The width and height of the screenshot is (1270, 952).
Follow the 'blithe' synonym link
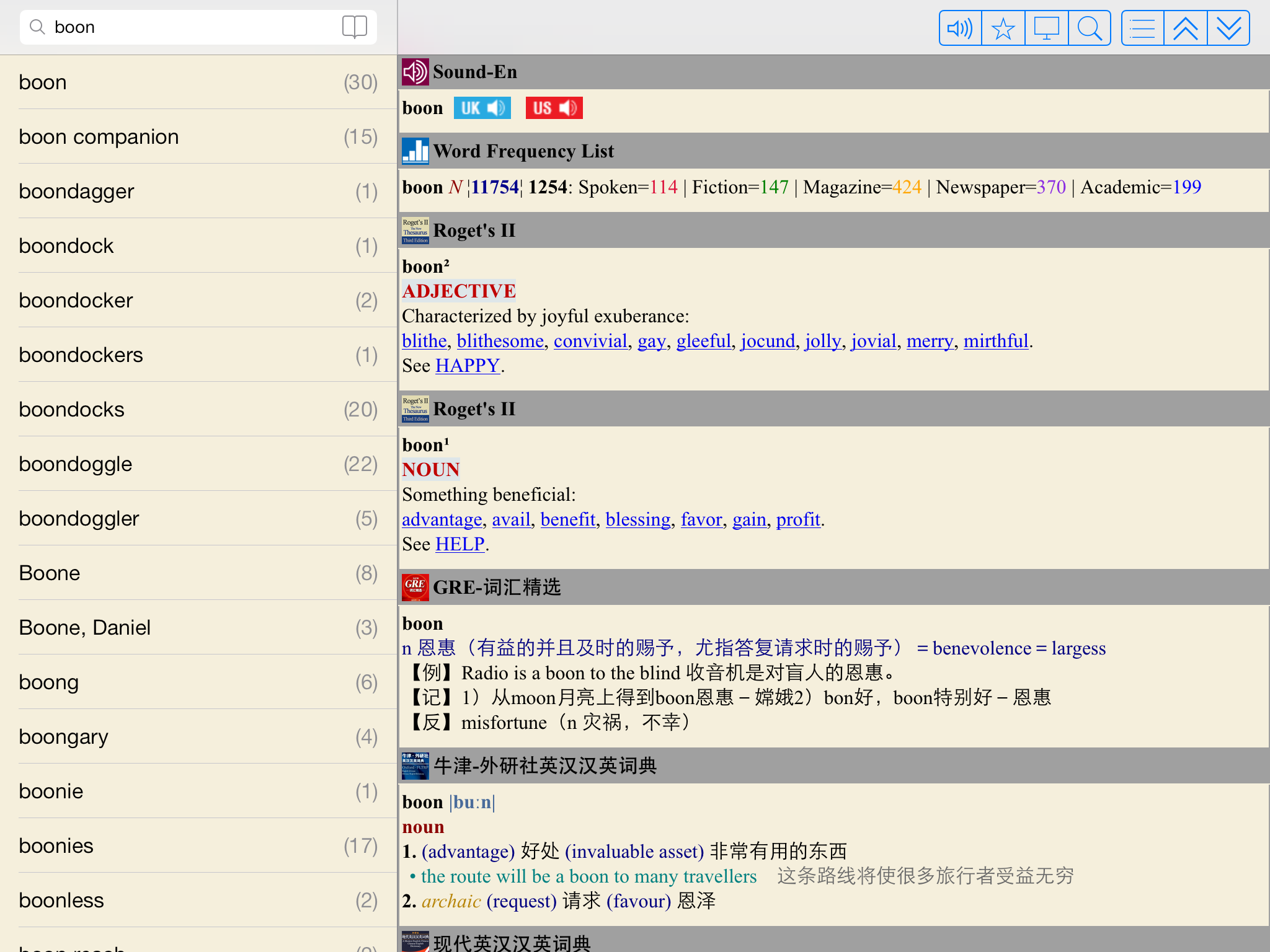(424, 341)
